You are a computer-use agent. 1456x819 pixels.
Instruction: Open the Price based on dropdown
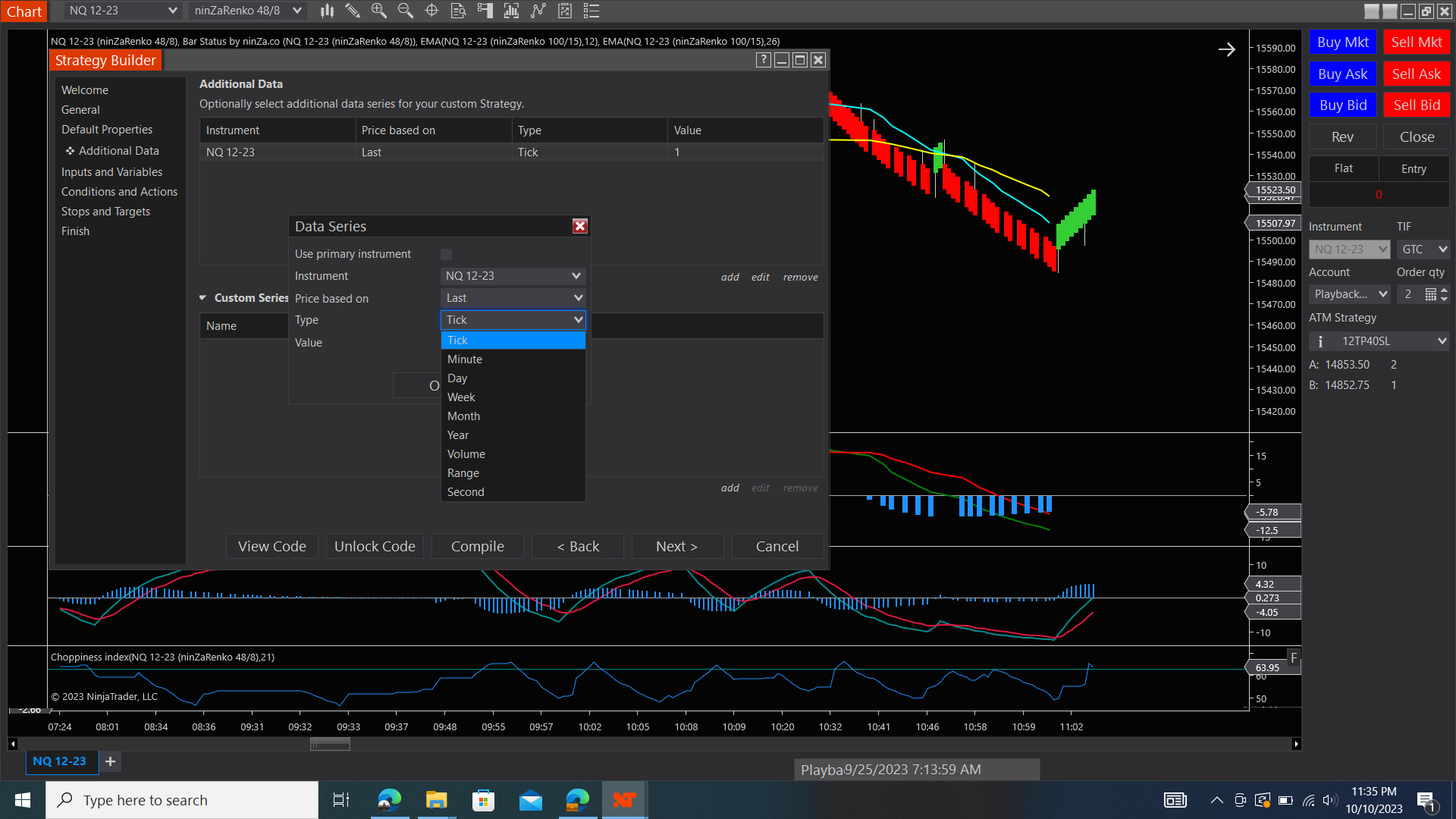pos(513,298)
